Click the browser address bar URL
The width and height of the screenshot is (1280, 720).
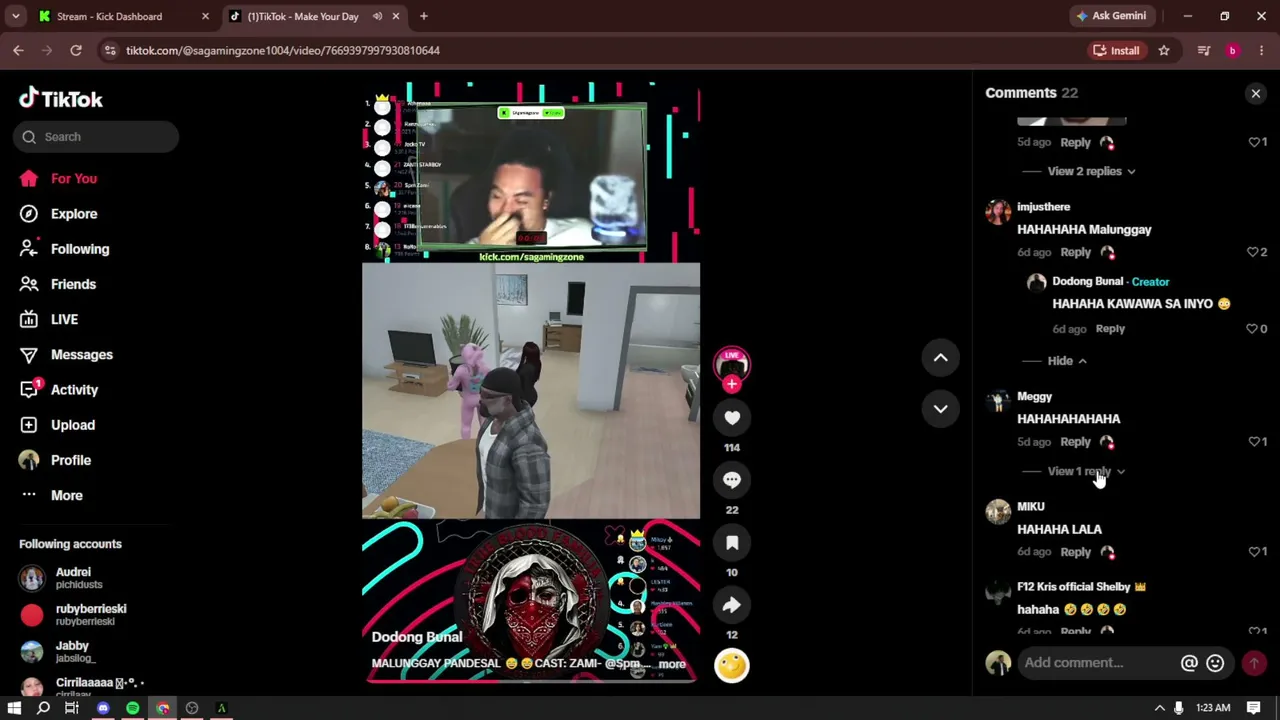283,50
